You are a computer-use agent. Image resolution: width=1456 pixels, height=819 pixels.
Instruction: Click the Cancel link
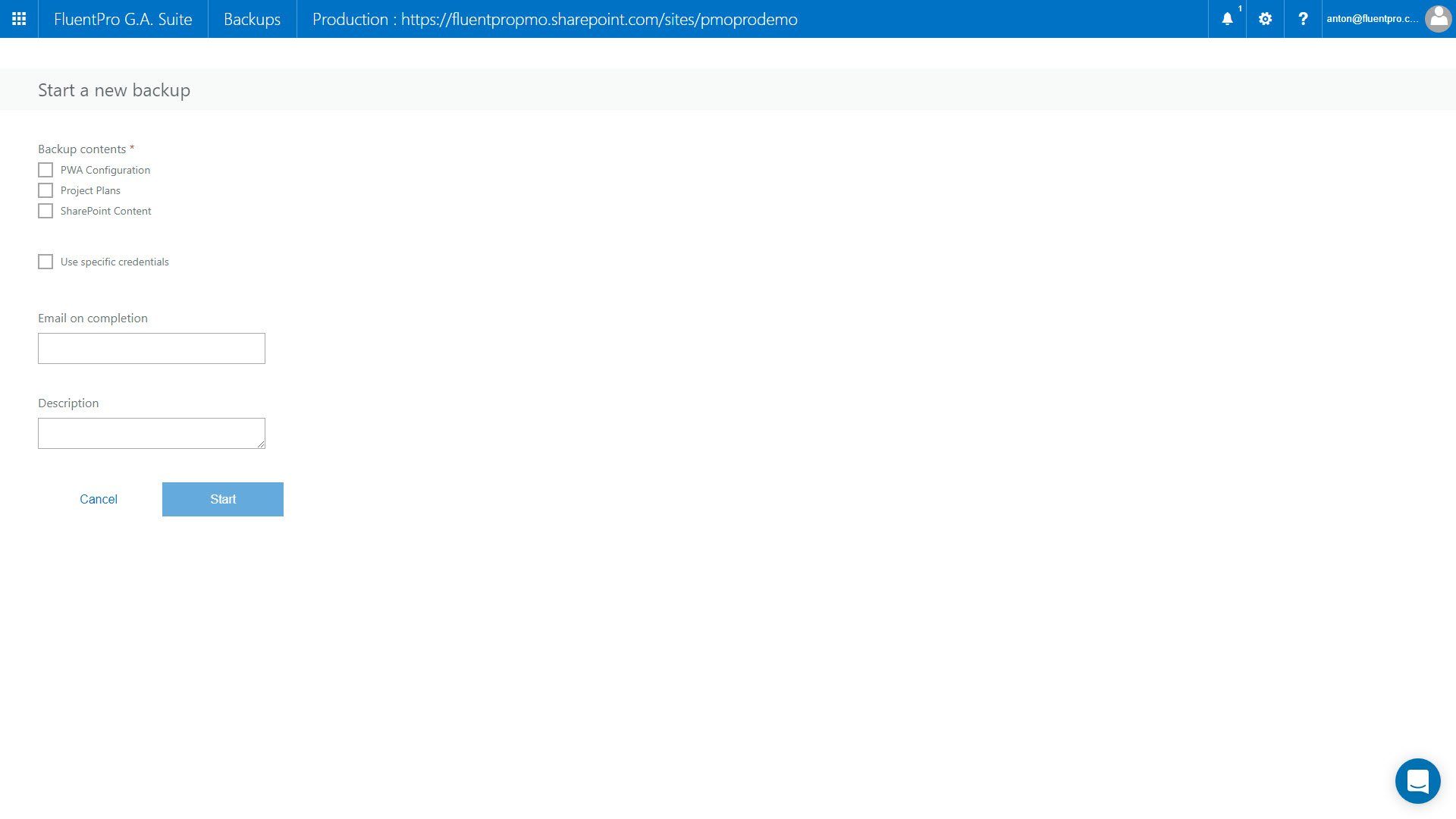pos(99,499)
